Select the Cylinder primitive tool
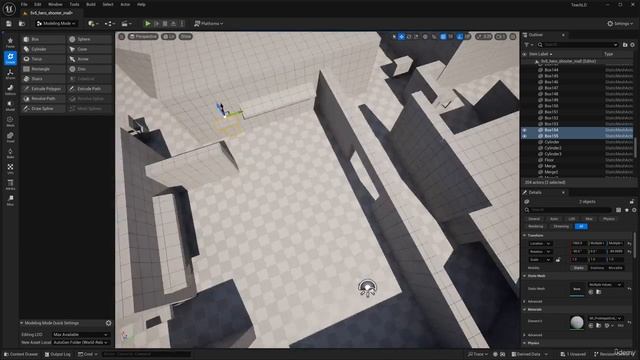Image resolution: width=640 pixels, height=360 pixels. coord(43,49)
